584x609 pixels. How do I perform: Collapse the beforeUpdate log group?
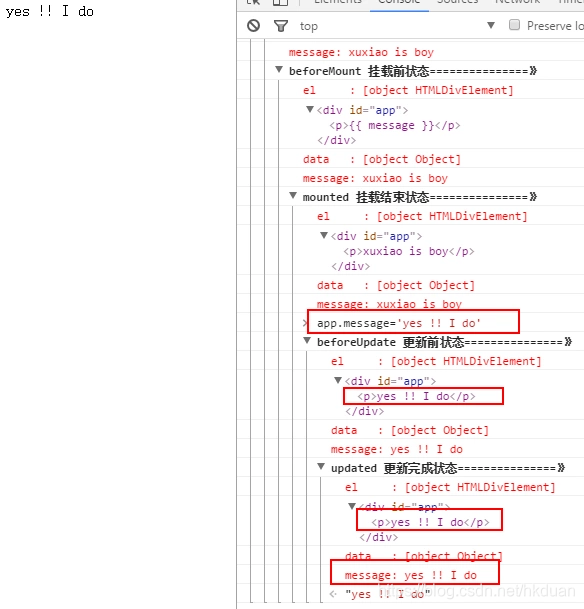click(307, 341)
